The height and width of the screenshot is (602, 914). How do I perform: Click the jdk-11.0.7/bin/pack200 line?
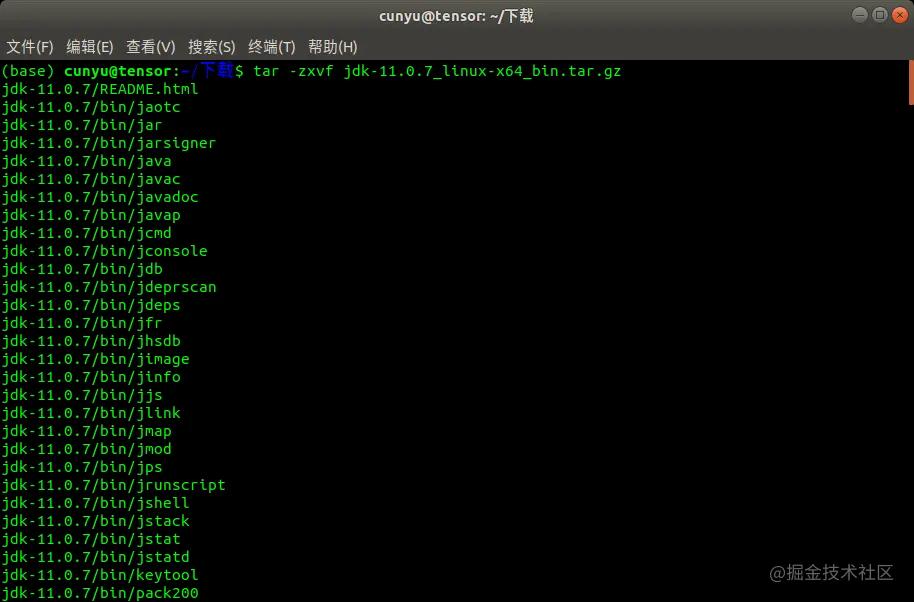[x=100, y=593]
